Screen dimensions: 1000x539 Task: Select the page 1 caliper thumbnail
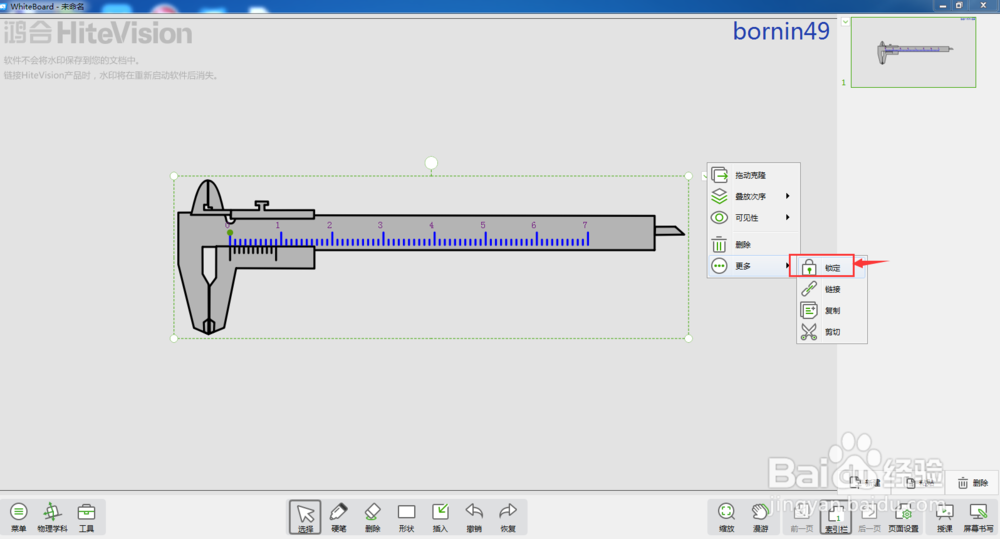click(x=913, y=52)
